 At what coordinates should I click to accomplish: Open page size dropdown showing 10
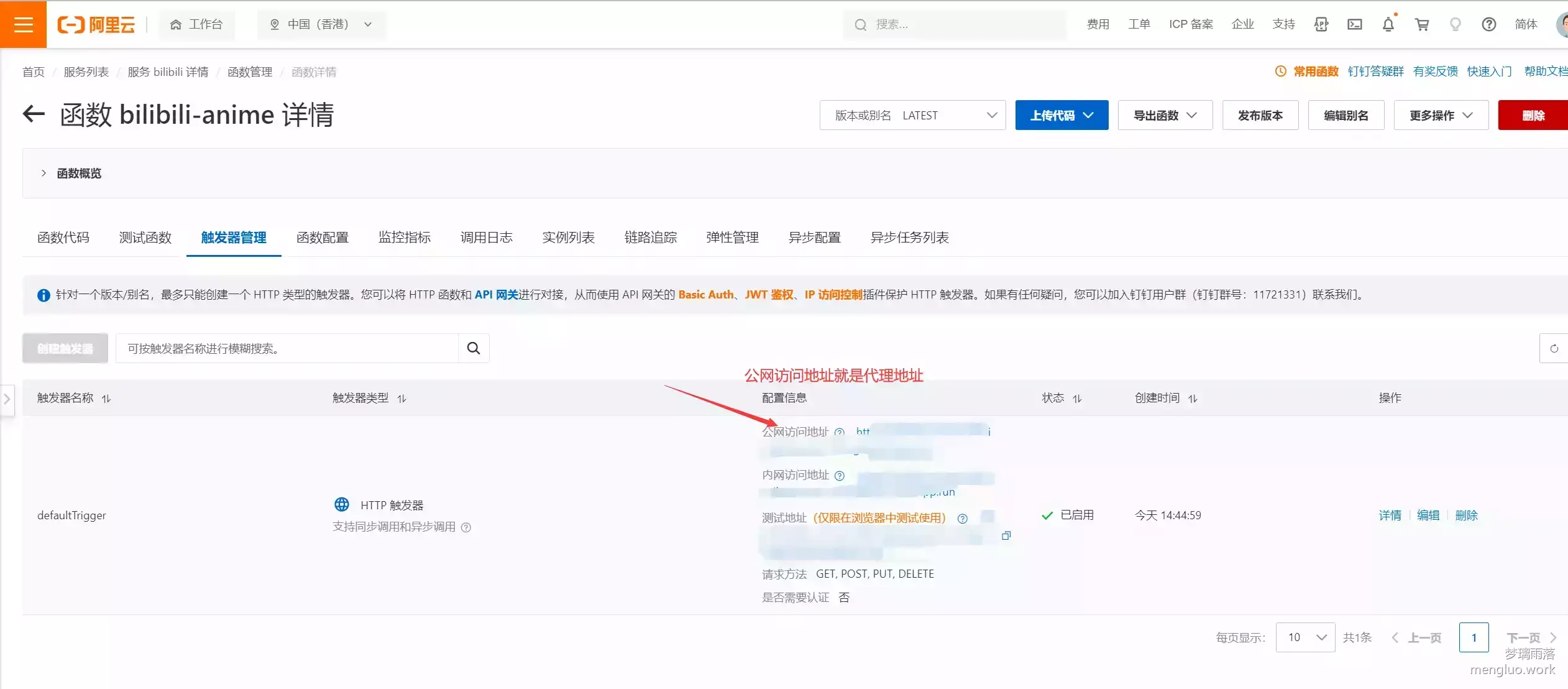(x=1305, y=637)
